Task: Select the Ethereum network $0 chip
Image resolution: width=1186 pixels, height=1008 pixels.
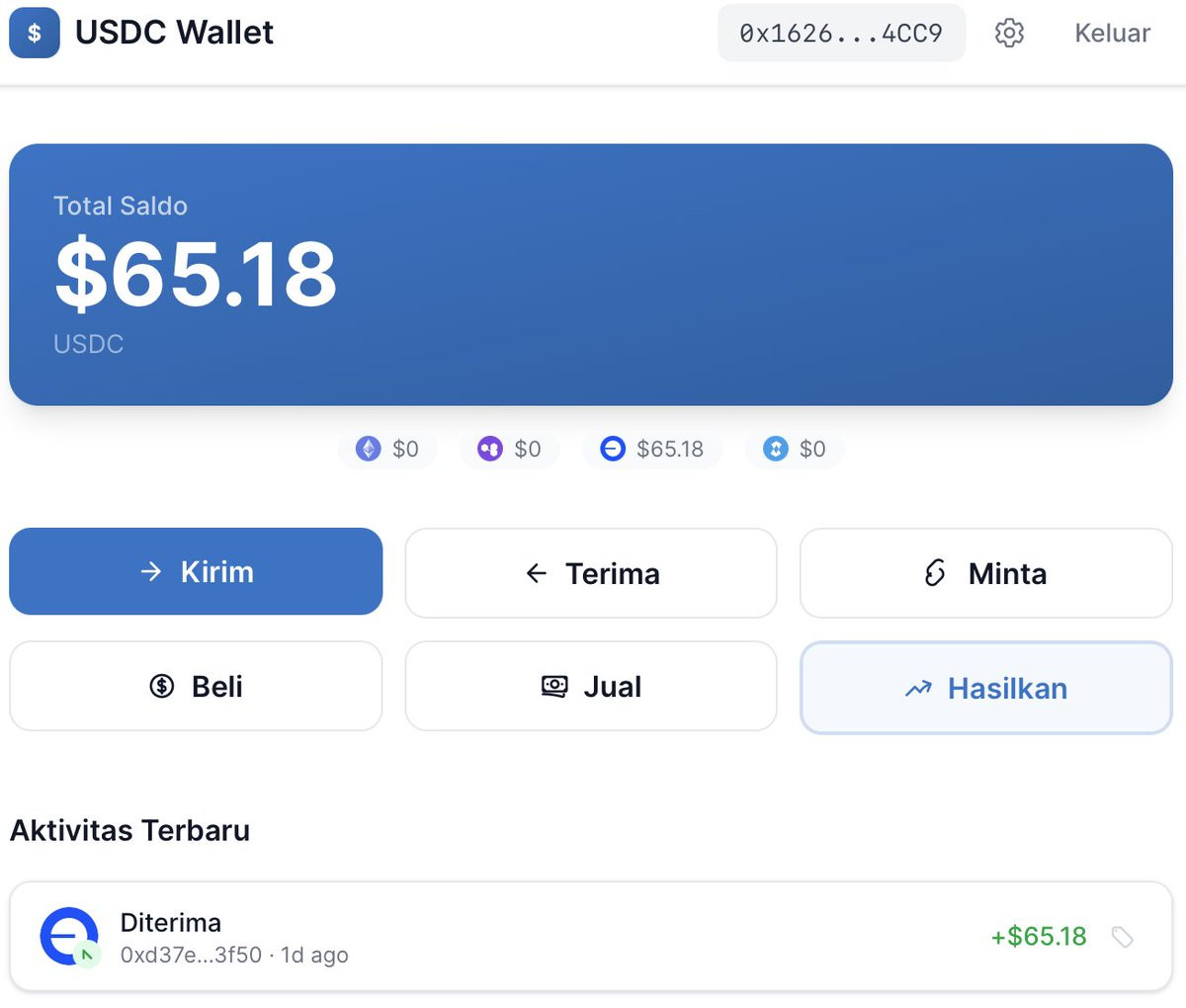Action: 387,449
